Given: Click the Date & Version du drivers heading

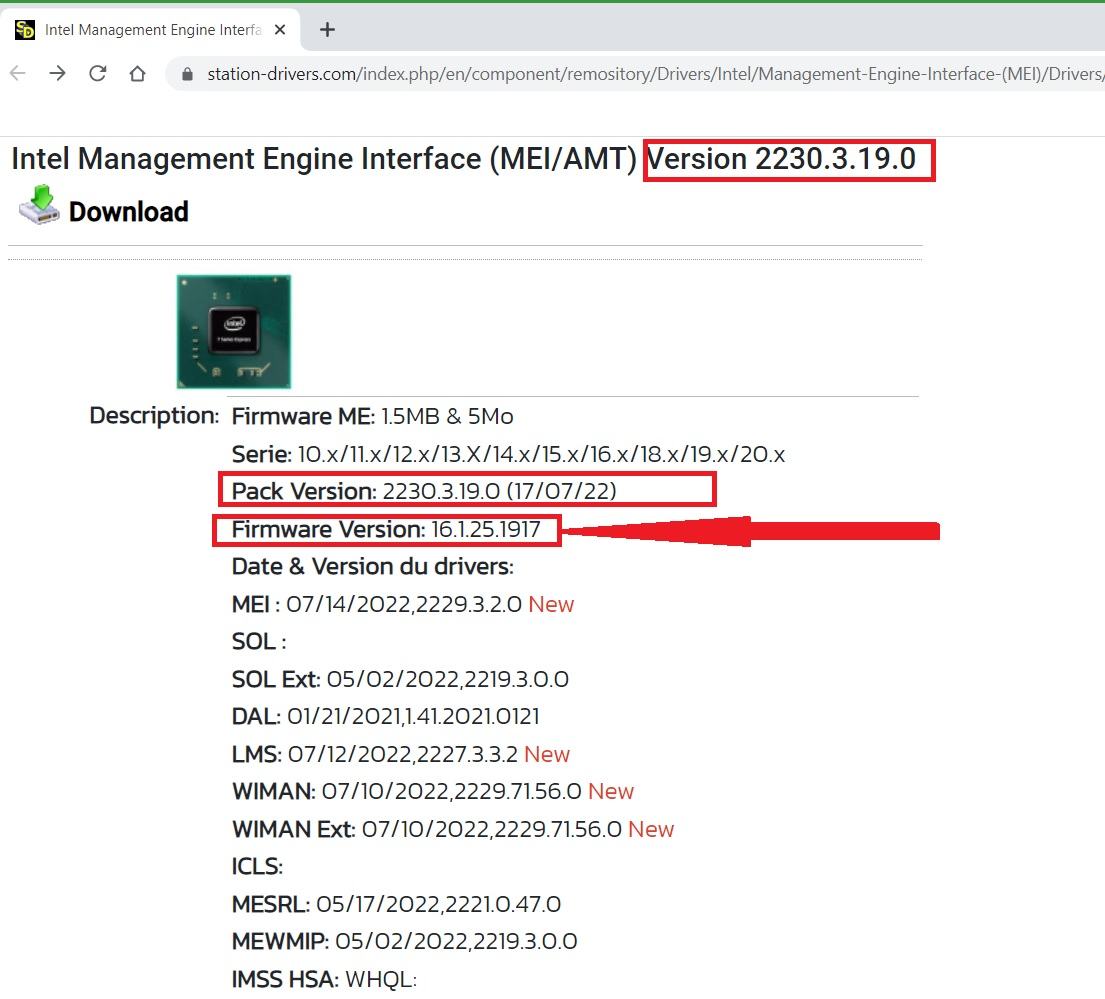Looking at the screenshot, I should coord(373,566).
